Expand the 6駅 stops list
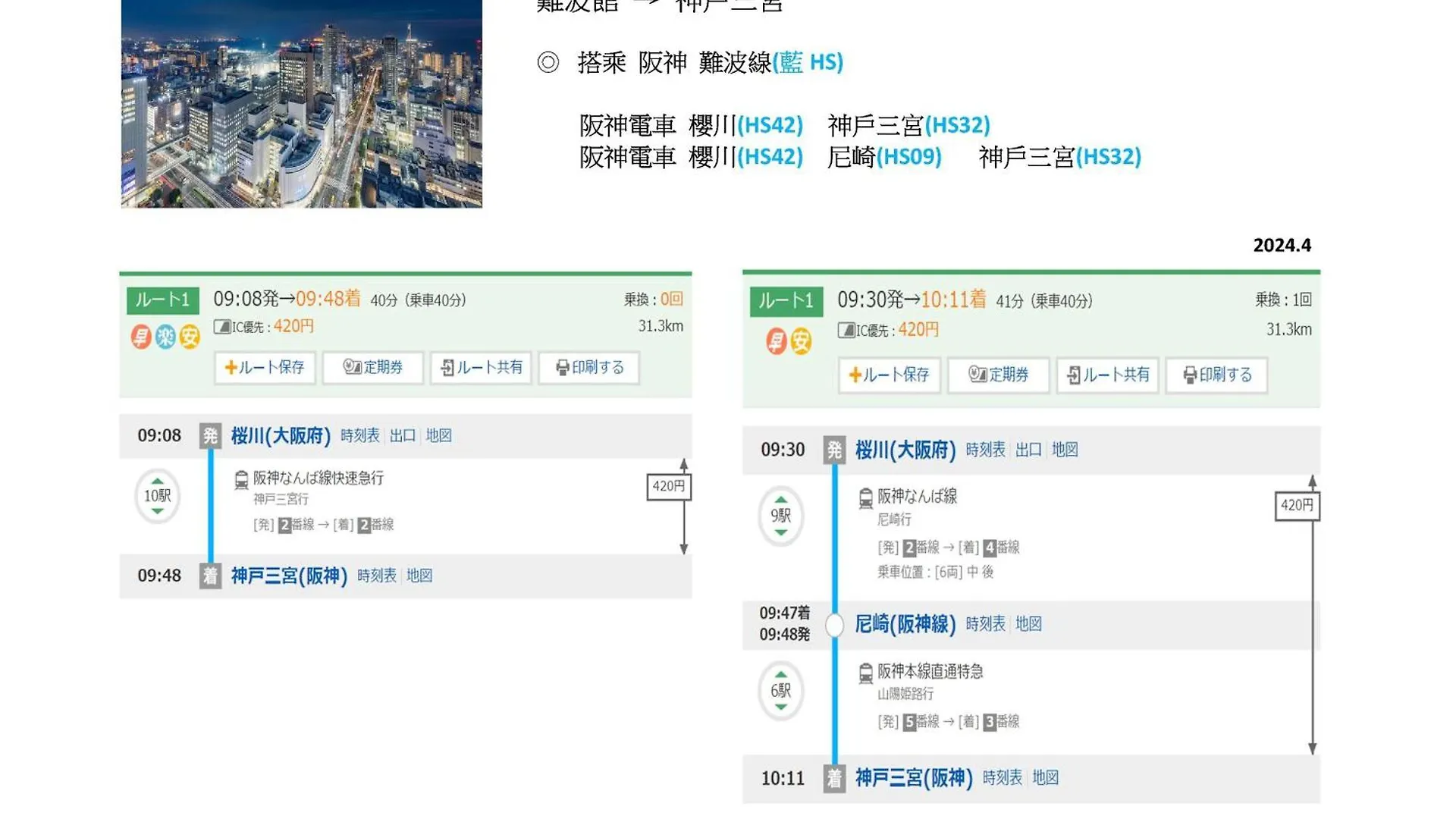 780,691
